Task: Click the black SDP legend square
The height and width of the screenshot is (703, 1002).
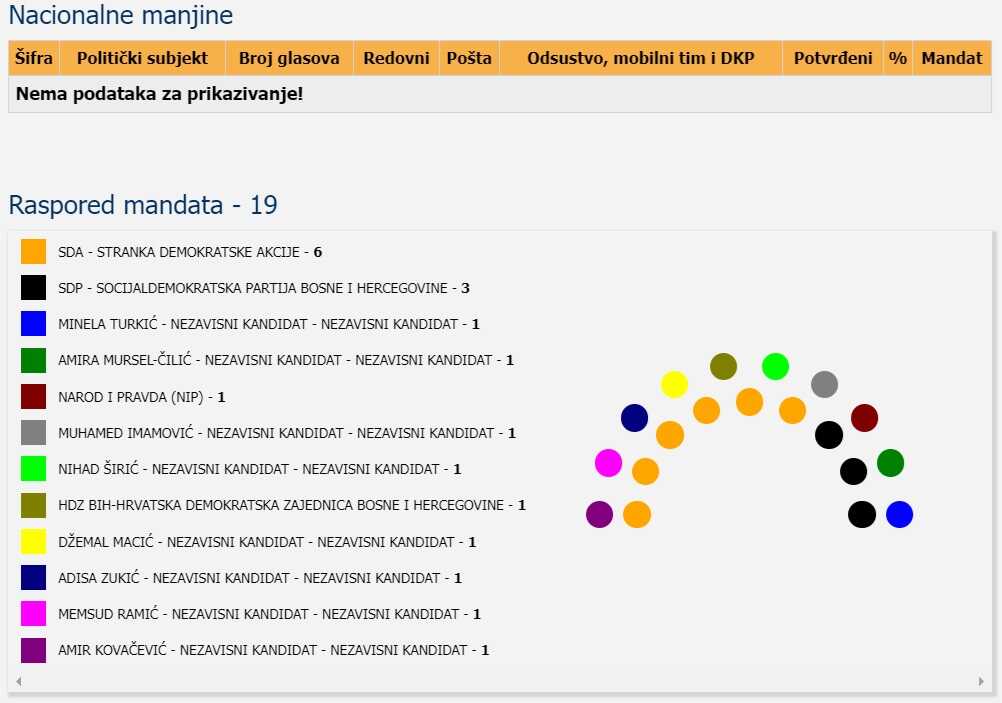Action: click(34, 288)
